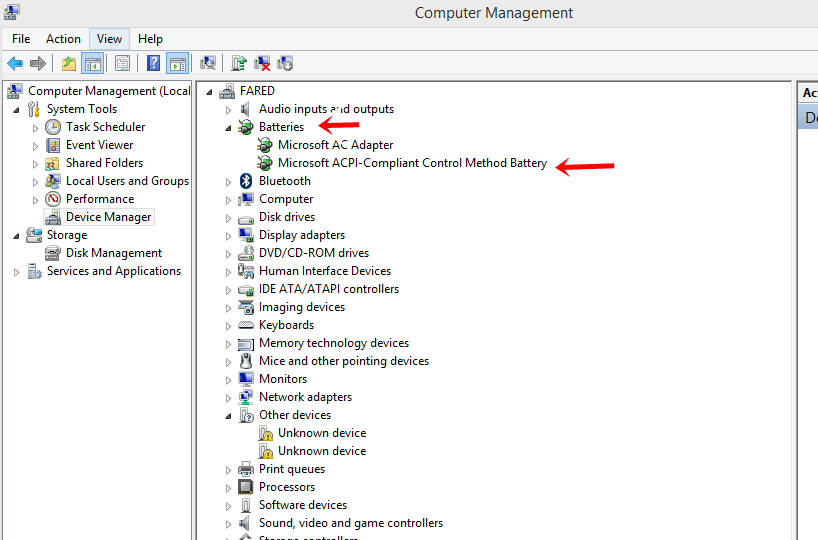Click the Mice and other pointing devices icon

[246, 361]
